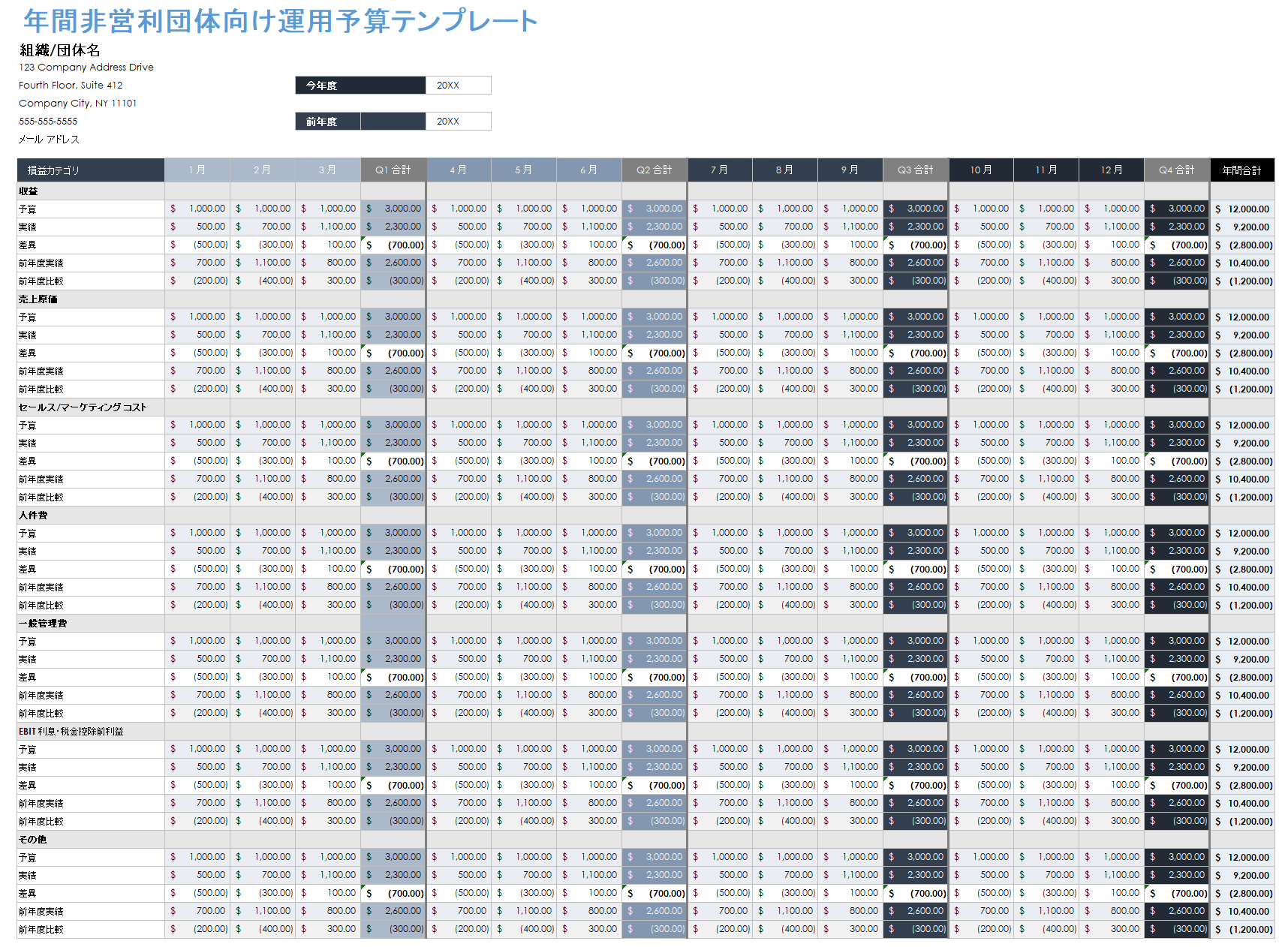Click the 1月 column header
Viewport: 1288px width, 947px height.
(197, 170)
